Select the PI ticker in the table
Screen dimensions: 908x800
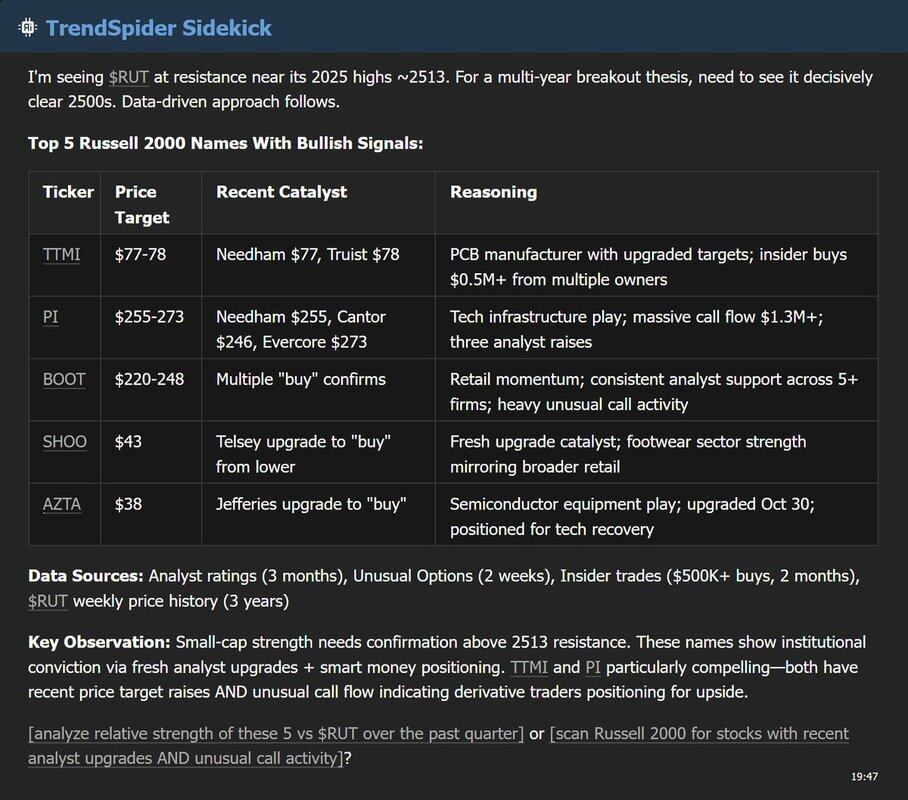(x=50, y=316)
